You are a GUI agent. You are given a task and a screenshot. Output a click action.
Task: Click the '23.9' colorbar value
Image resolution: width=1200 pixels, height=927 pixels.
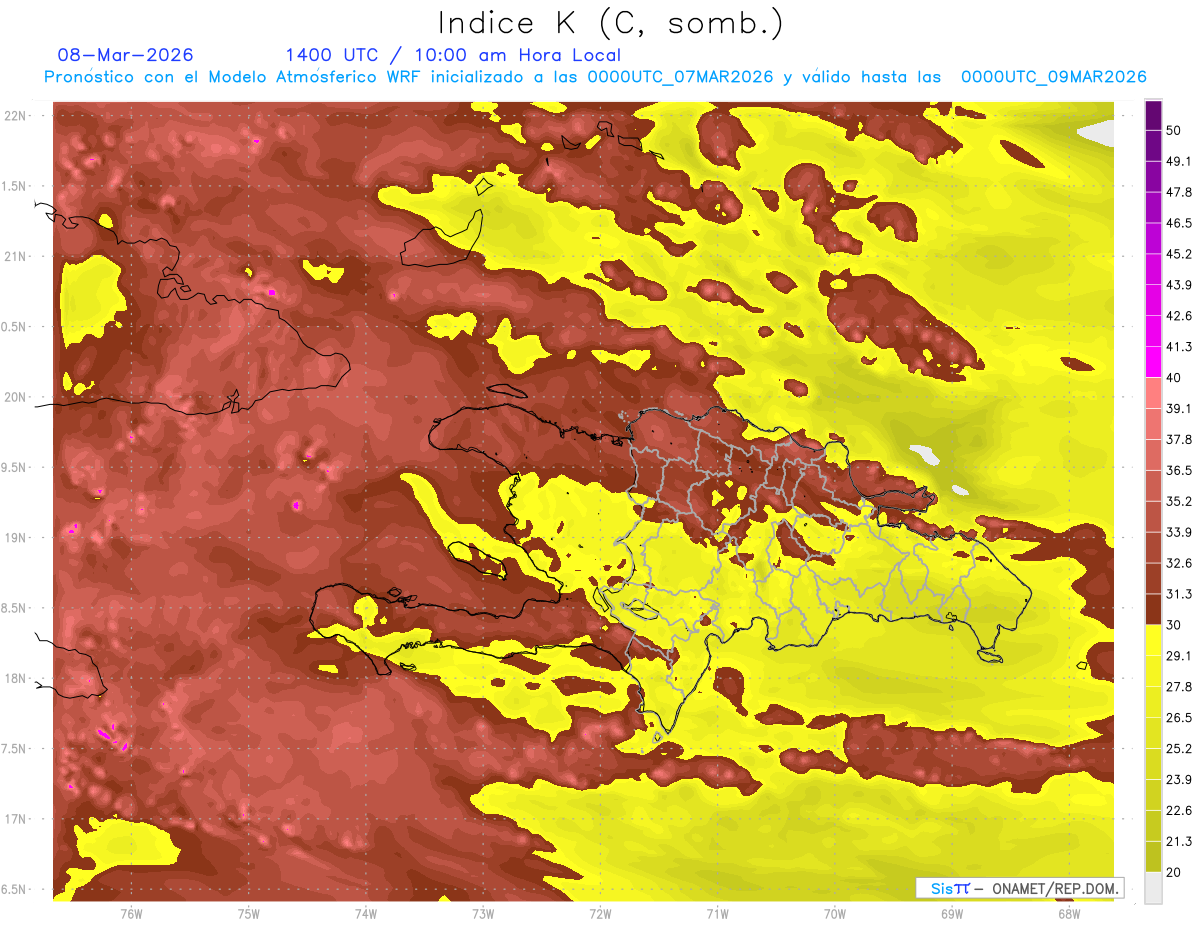1179,779
